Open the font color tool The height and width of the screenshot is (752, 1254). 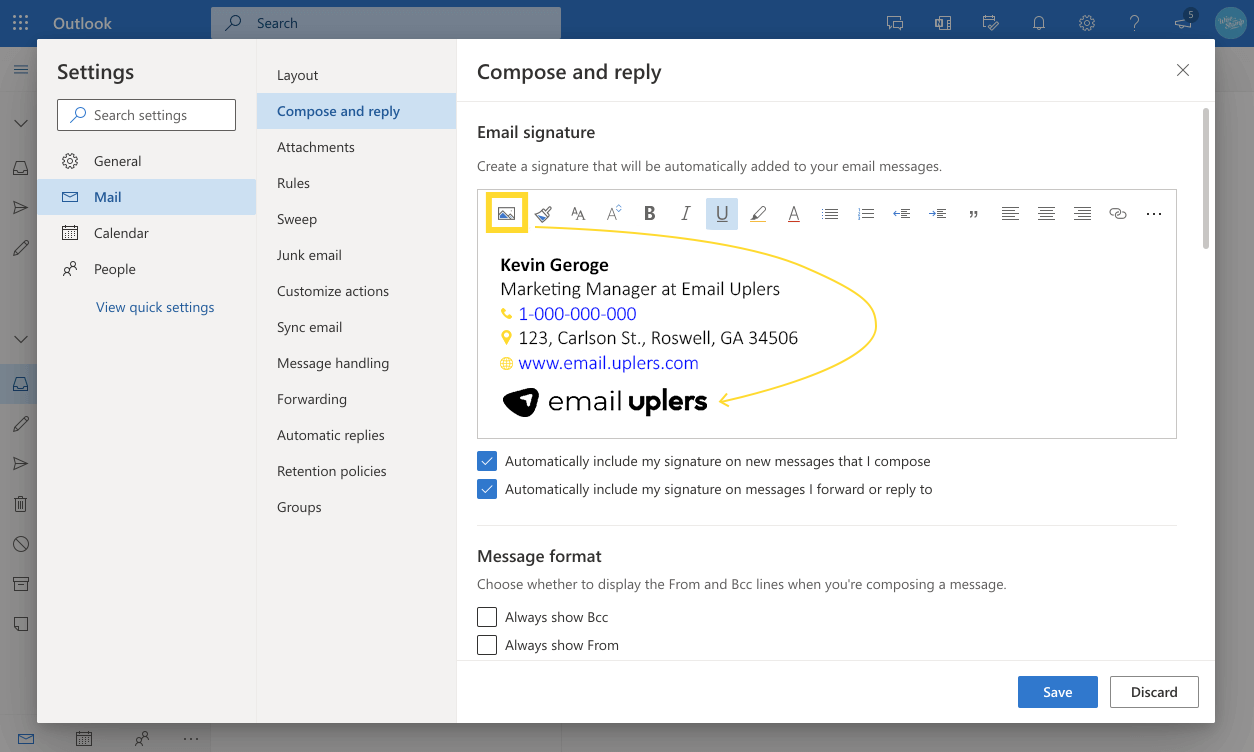[x=793, y=213]
